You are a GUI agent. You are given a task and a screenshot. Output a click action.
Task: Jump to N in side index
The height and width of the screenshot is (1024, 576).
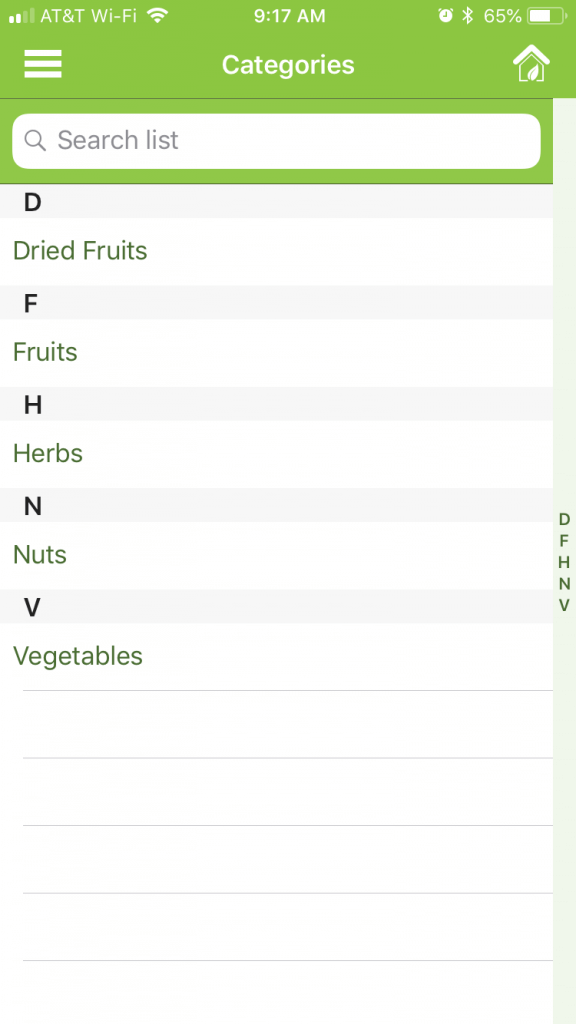coord(564,584)
